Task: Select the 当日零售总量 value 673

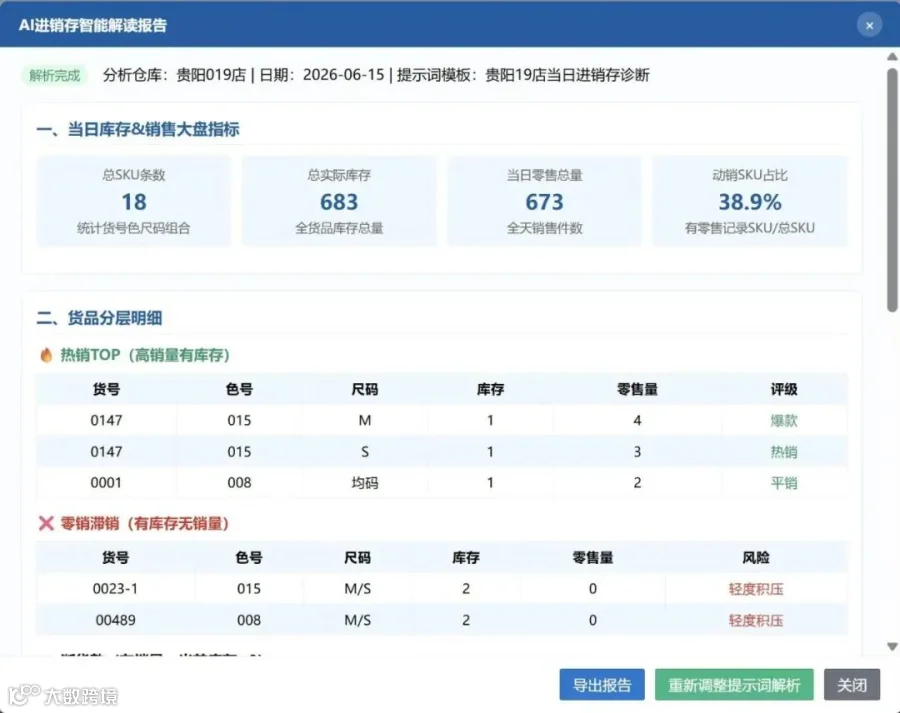Action: tap(544, 202)
